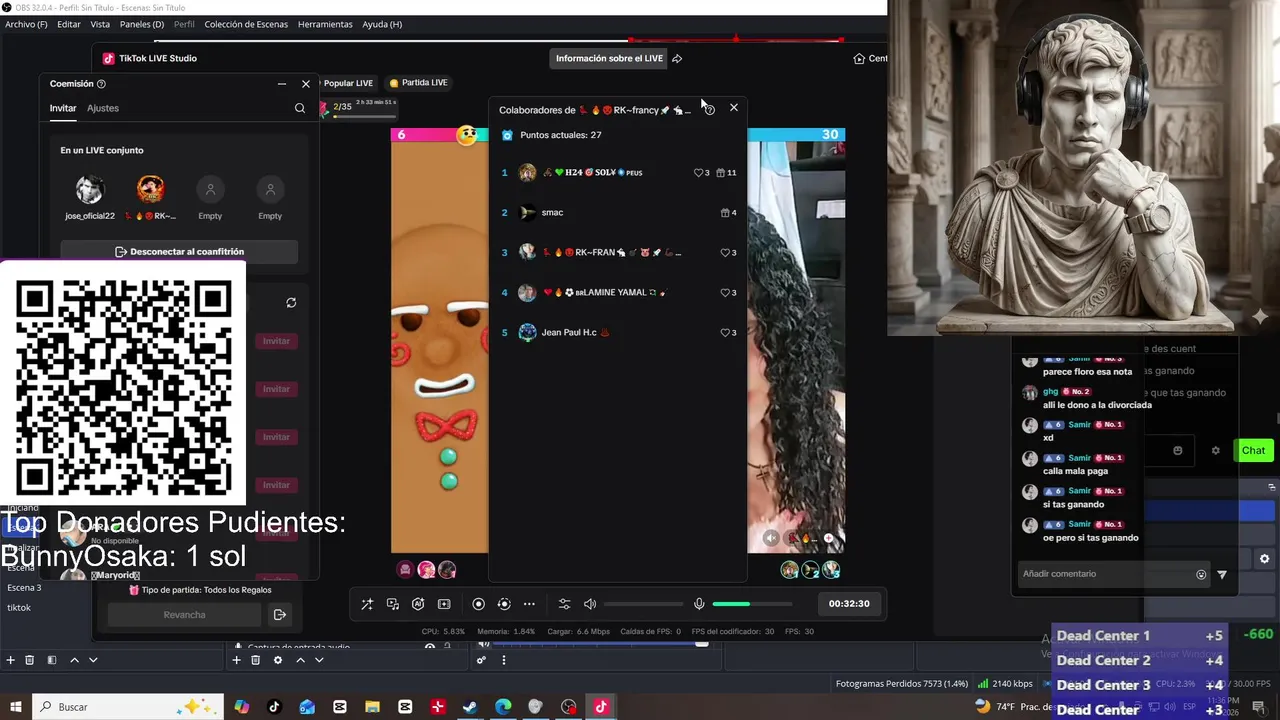Adjust the green microphone level slider

point(752,604)
